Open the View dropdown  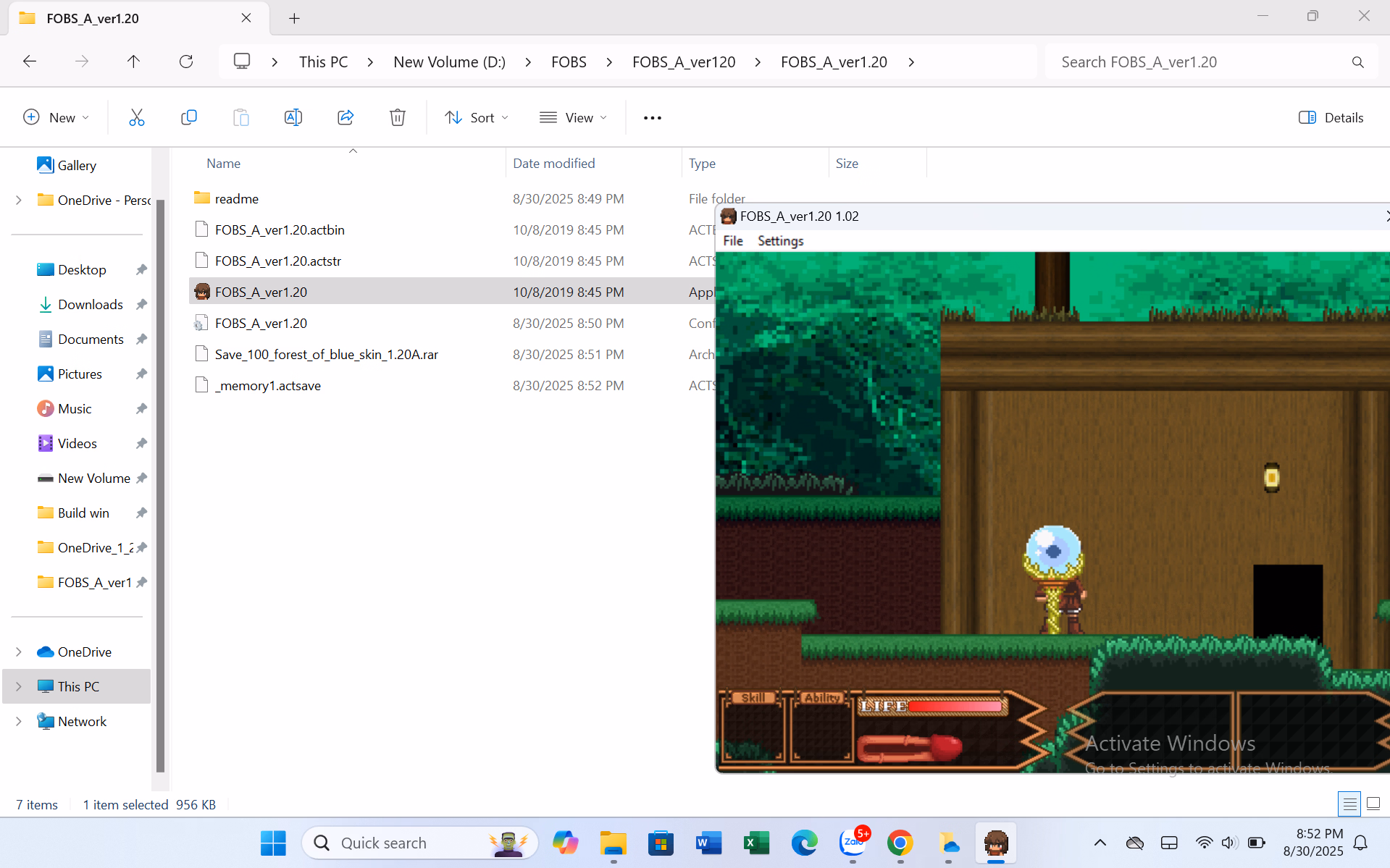[x=573, y=117]
